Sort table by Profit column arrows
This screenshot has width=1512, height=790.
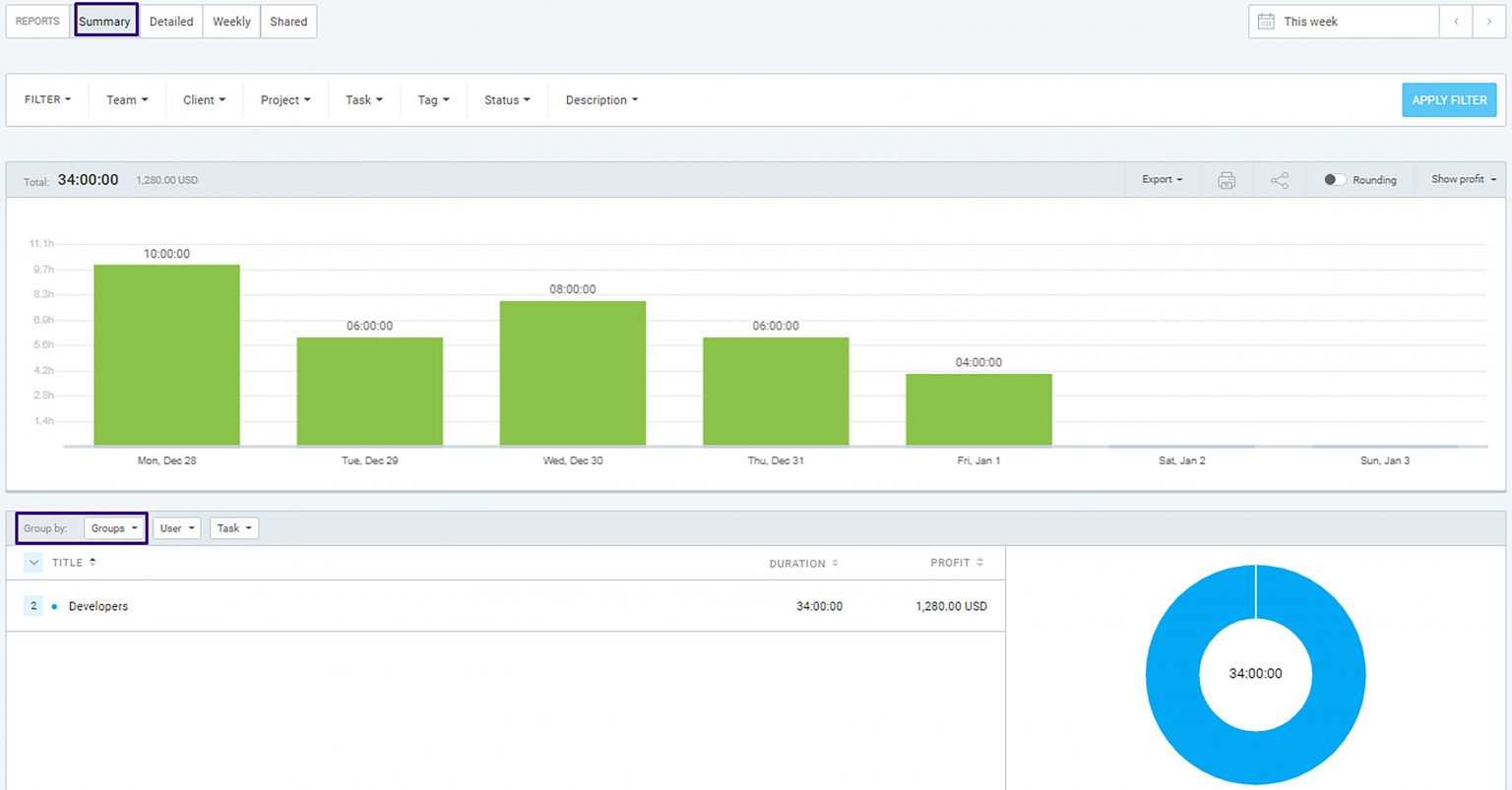tap(979, 563)
